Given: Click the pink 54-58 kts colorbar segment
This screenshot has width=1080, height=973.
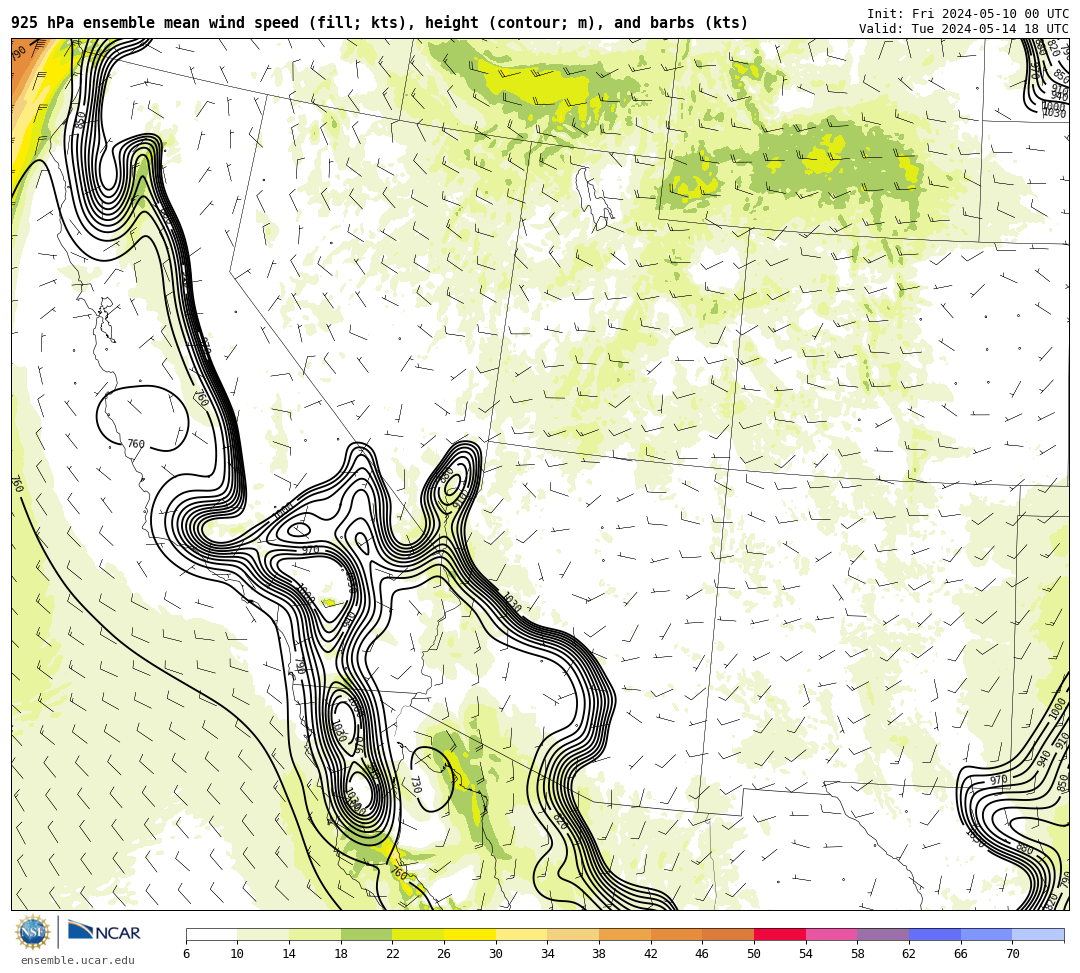Looking at the screenshot, I should pos(831,934).
